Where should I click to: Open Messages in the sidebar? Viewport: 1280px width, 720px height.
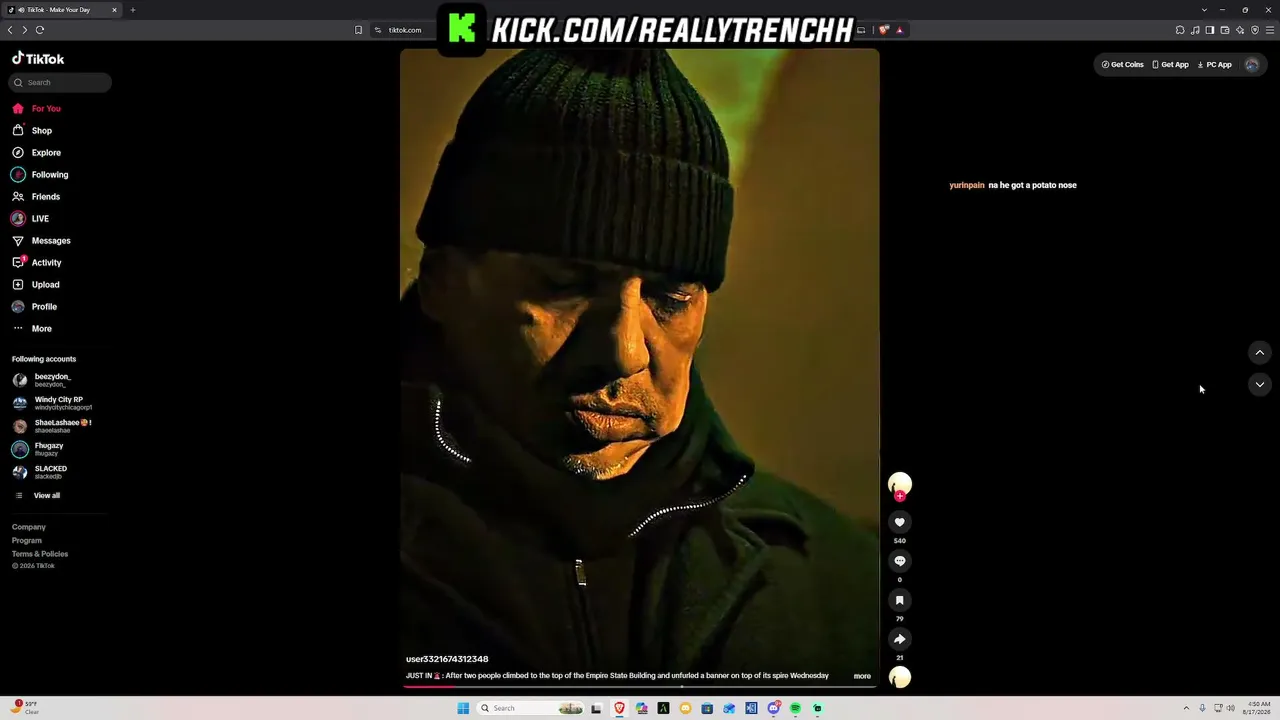42,240
